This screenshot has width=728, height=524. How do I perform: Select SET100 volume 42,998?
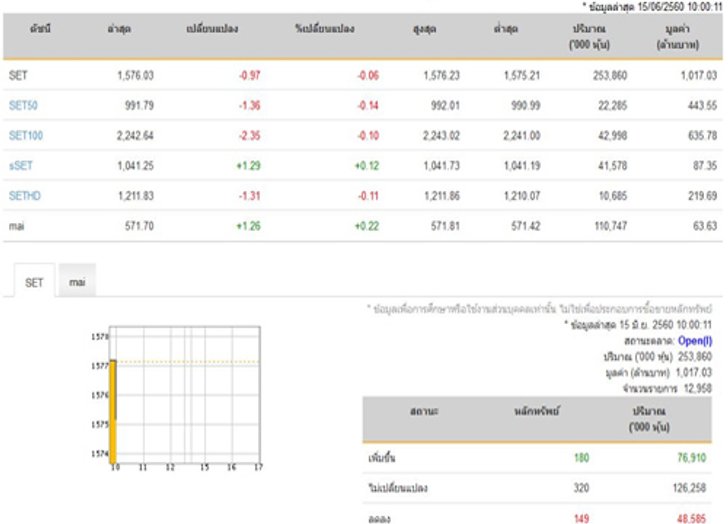pos(612,136)
